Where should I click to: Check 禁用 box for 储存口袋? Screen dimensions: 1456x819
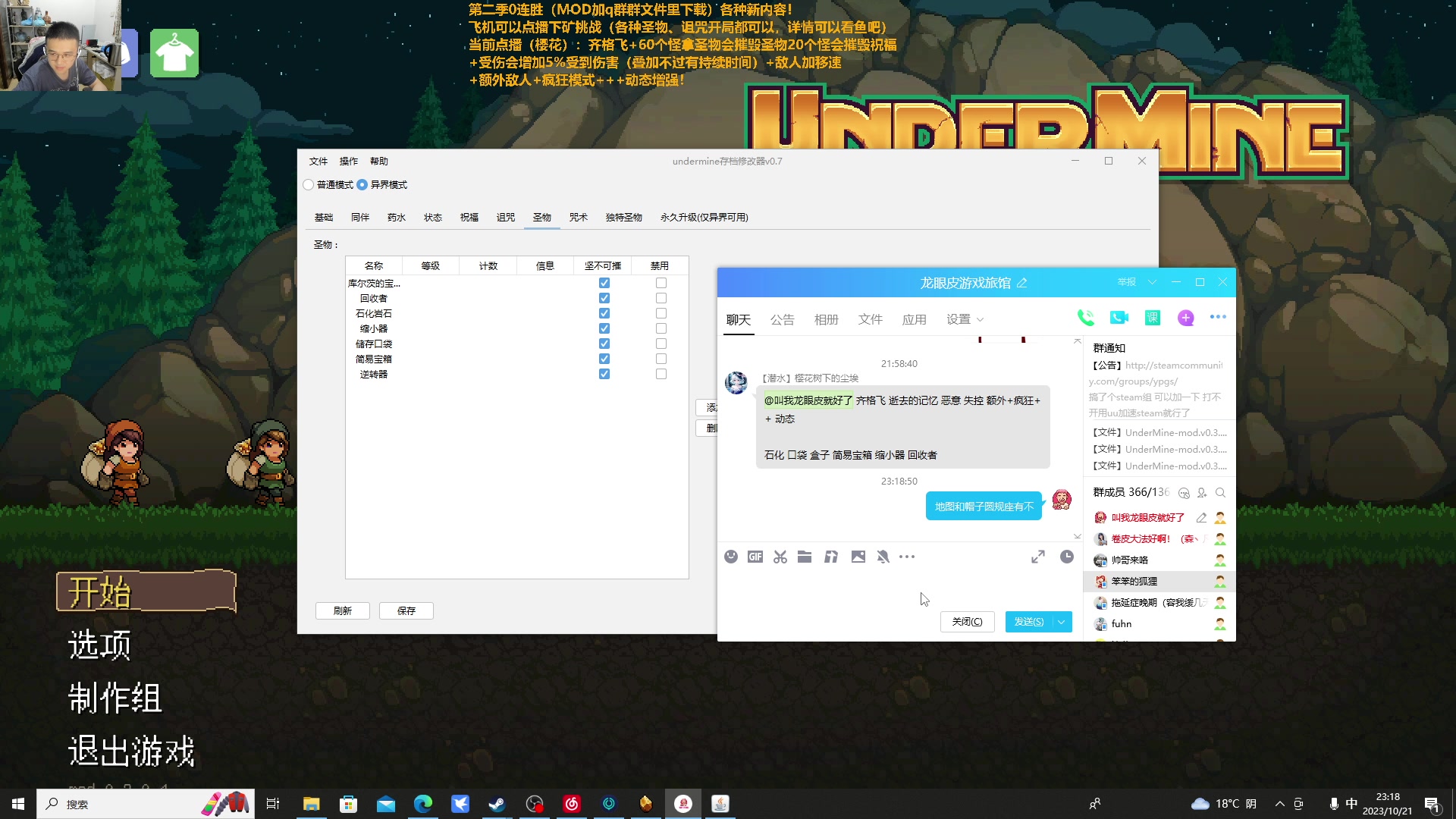(661, 344)
